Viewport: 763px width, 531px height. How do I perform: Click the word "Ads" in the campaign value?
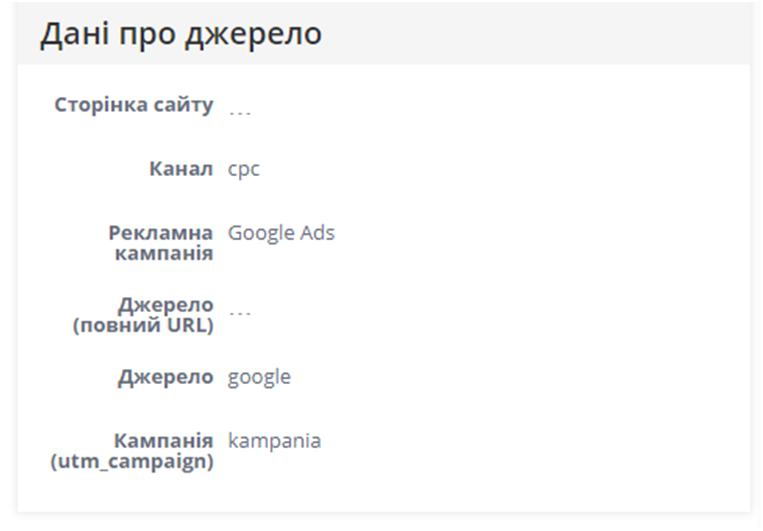click(x=317, y=233)
